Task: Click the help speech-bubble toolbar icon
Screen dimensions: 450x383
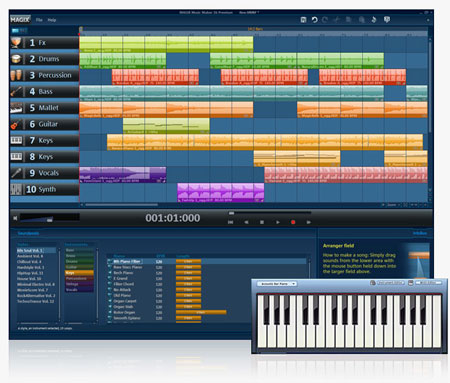Action: (387, 20)
